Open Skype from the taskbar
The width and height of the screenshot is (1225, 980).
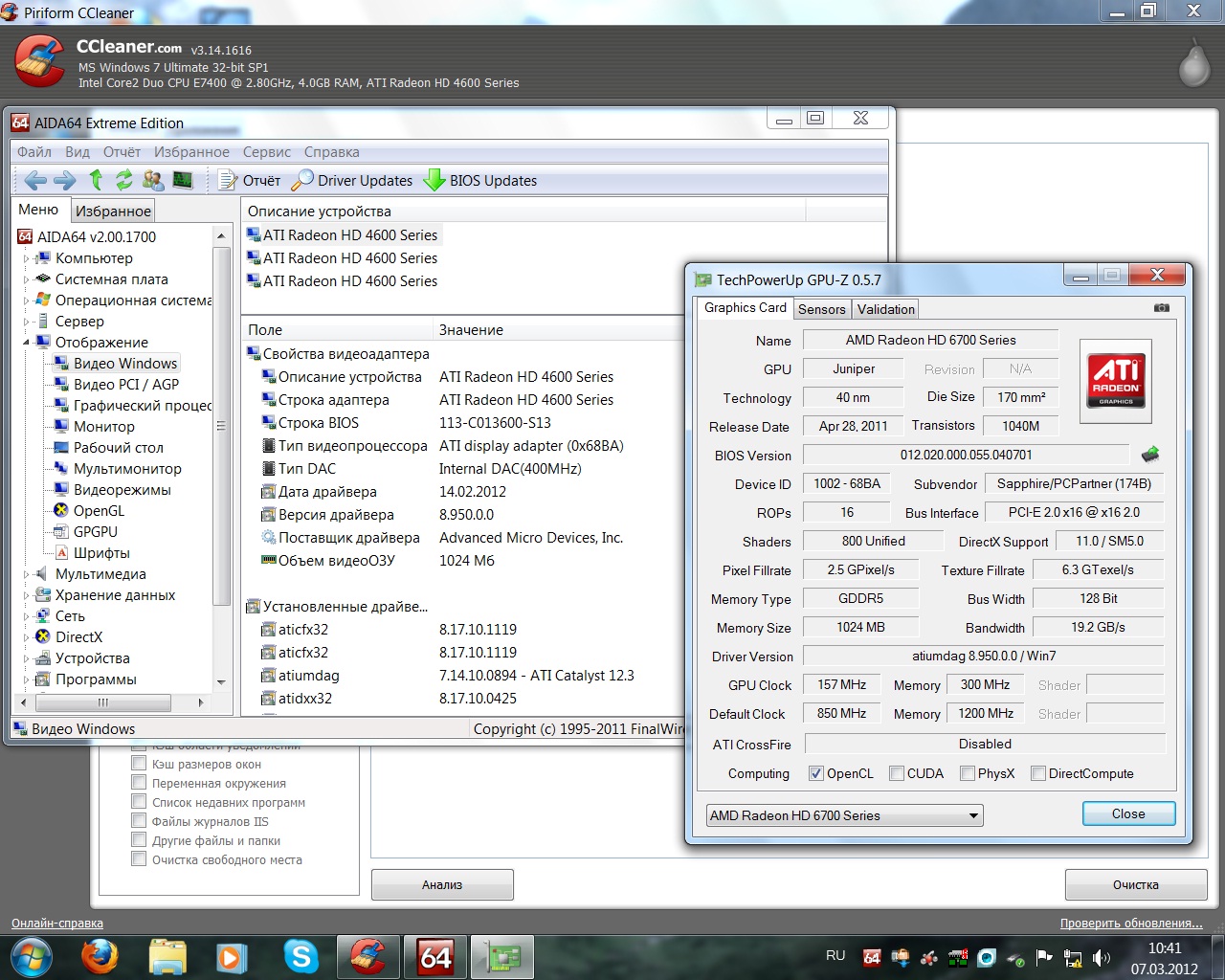(x=301, y=956)
